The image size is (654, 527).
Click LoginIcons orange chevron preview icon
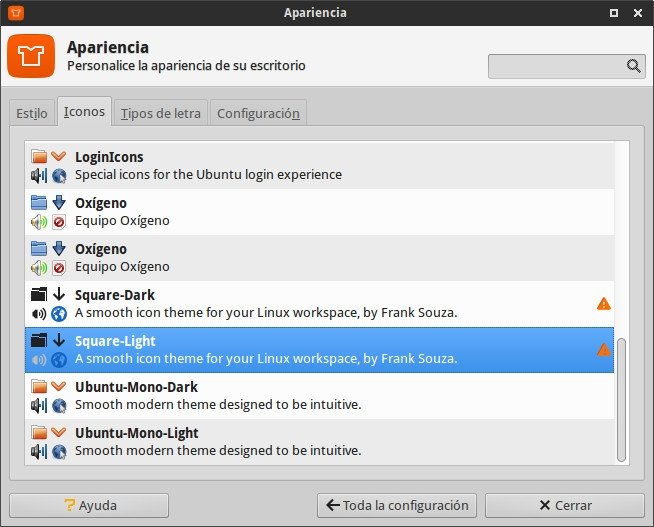click(59, 156)
